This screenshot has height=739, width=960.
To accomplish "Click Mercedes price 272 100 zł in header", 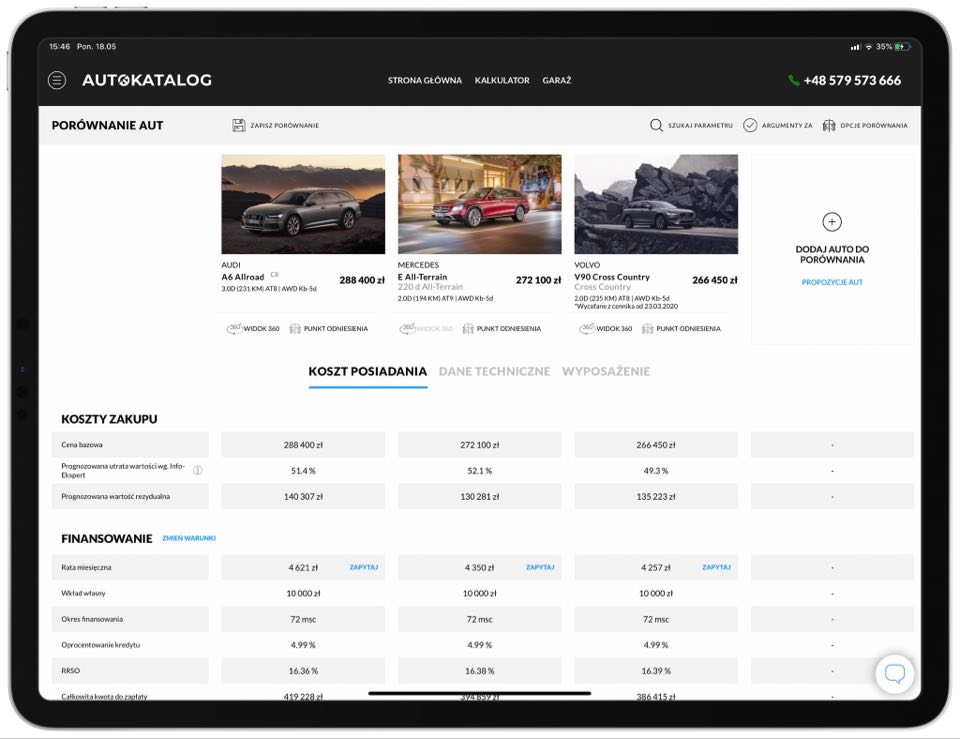I will [538, 280].
